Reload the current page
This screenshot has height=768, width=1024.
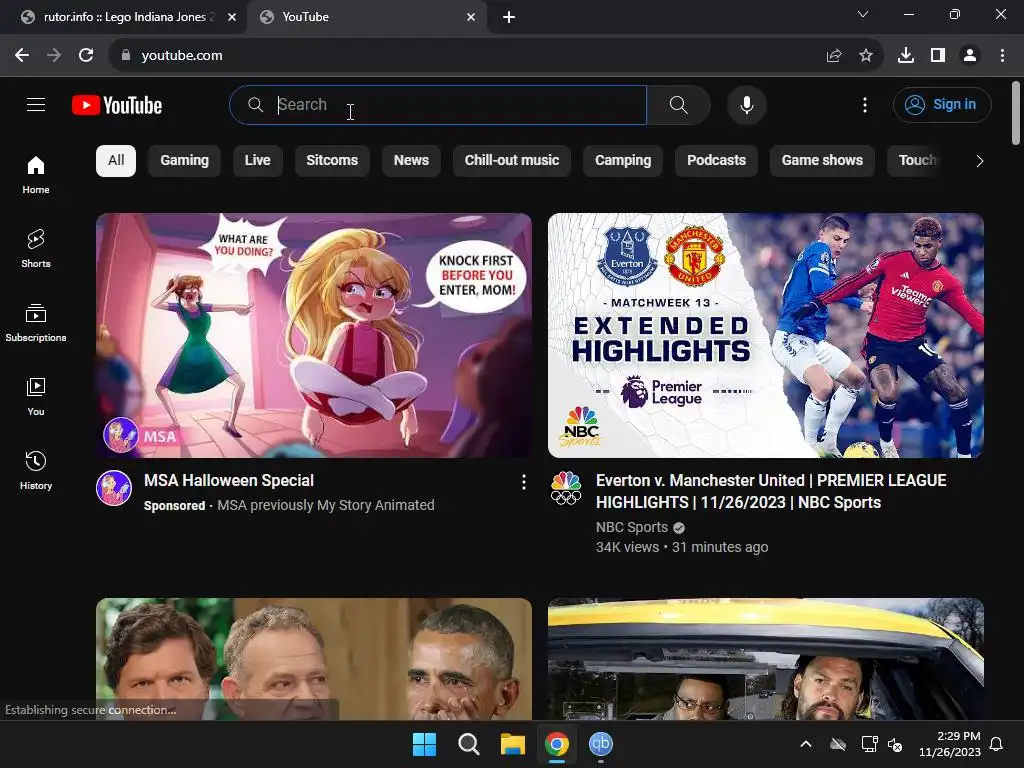tap(86, 56)
